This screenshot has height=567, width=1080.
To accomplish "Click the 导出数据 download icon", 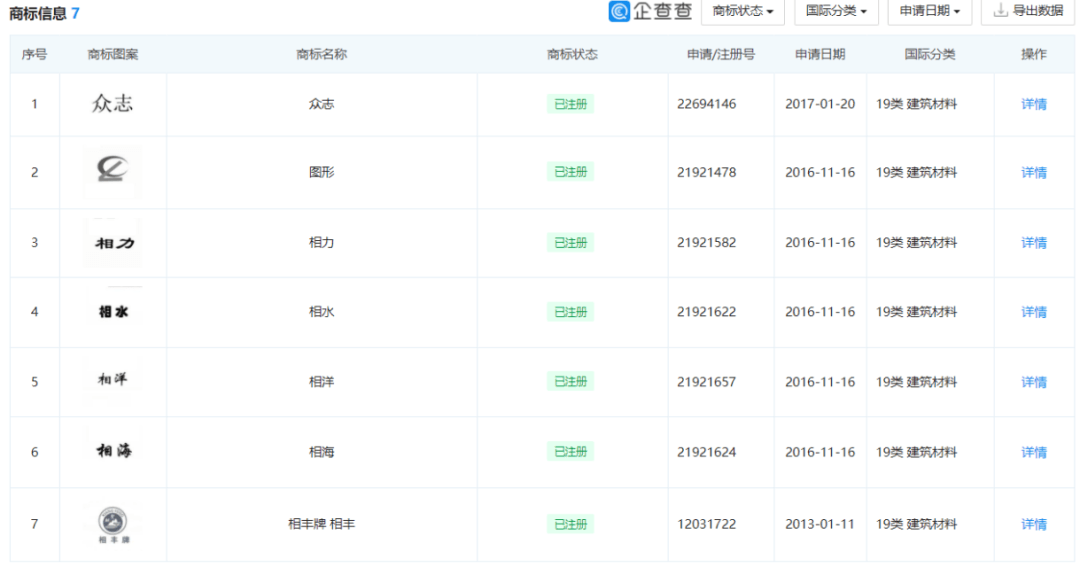I will click(1000, 11).
